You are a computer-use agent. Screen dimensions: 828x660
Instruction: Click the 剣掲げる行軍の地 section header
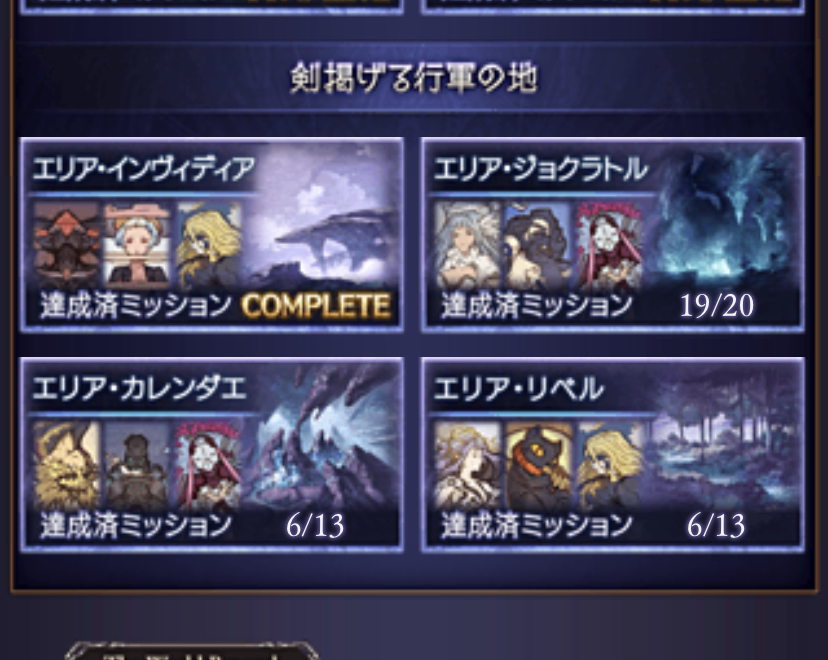click(x=414, y=78)
